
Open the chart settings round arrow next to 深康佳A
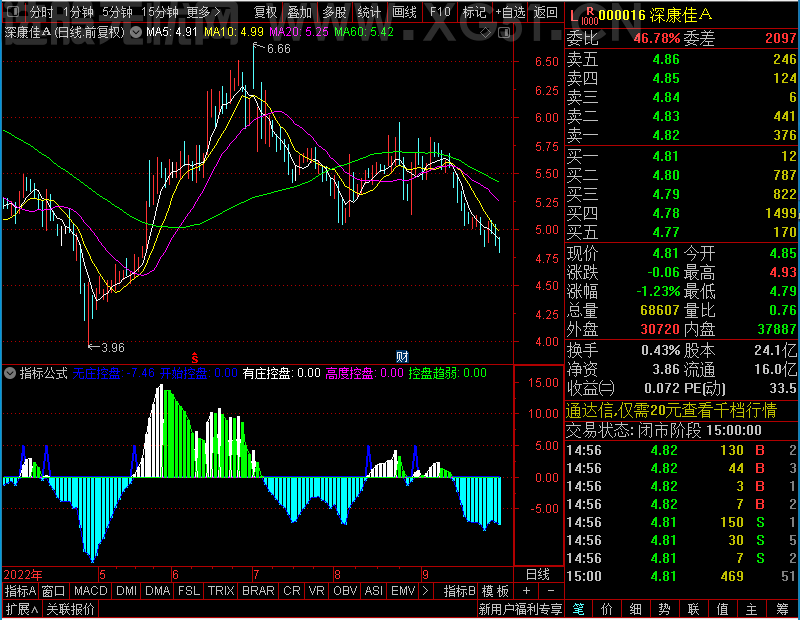point(136,32)
